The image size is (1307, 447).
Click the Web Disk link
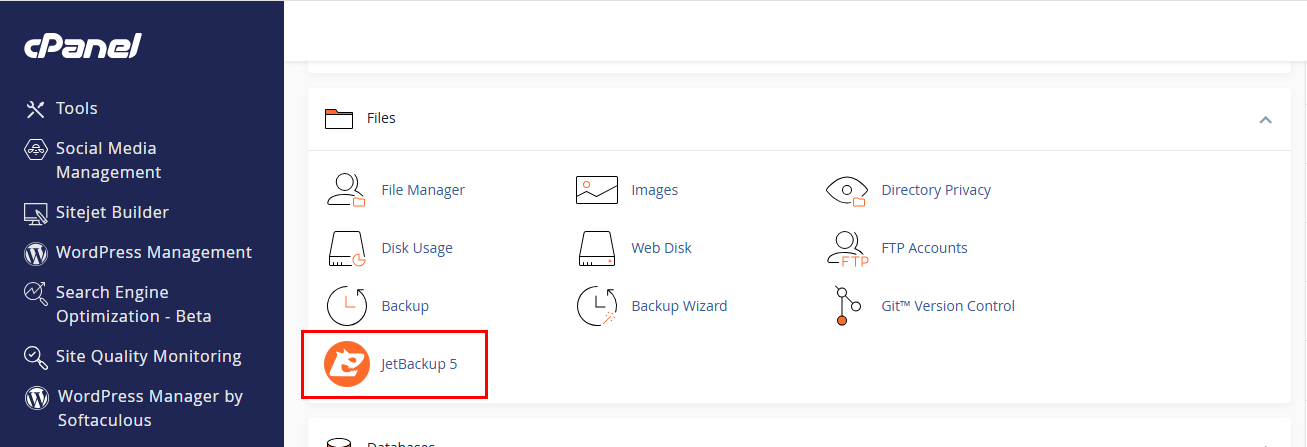coord(661,248)
